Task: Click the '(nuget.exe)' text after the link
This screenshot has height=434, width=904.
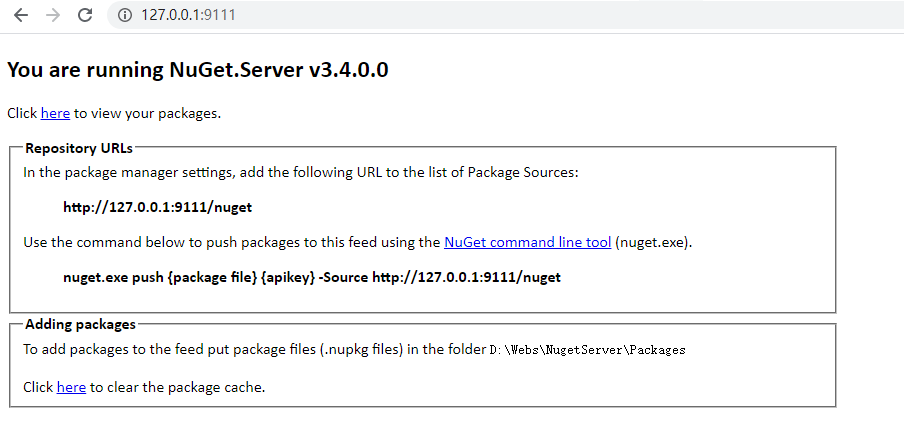Action: click(x=653, y=242)
